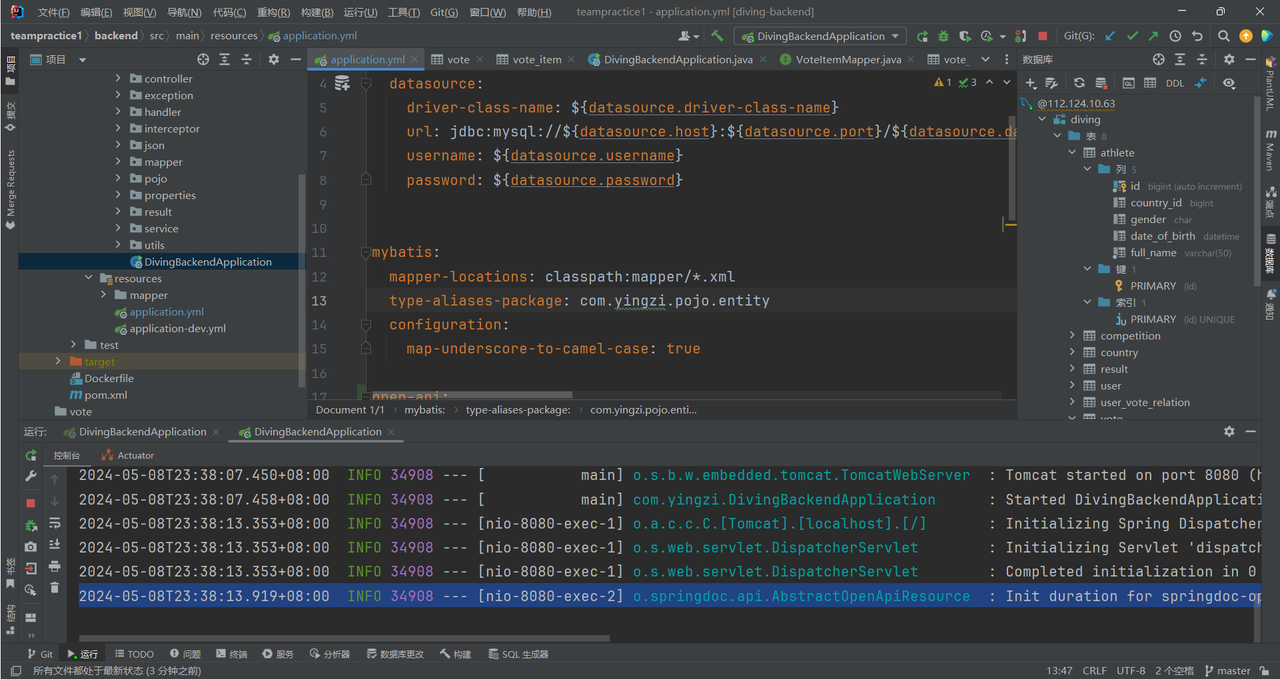Expand the competition table node
This screenshot has width=1280, height=679.
pyautogui.click(x=1073, y=336)
